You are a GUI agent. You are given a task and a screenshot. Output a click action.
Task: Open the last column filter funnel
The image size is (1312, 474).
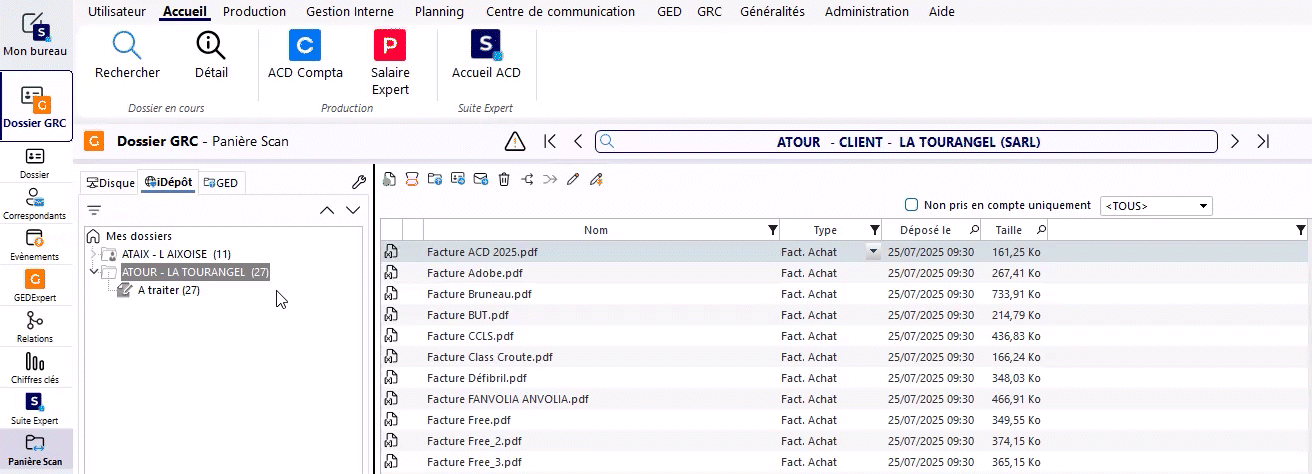(x=1300, y=230)
